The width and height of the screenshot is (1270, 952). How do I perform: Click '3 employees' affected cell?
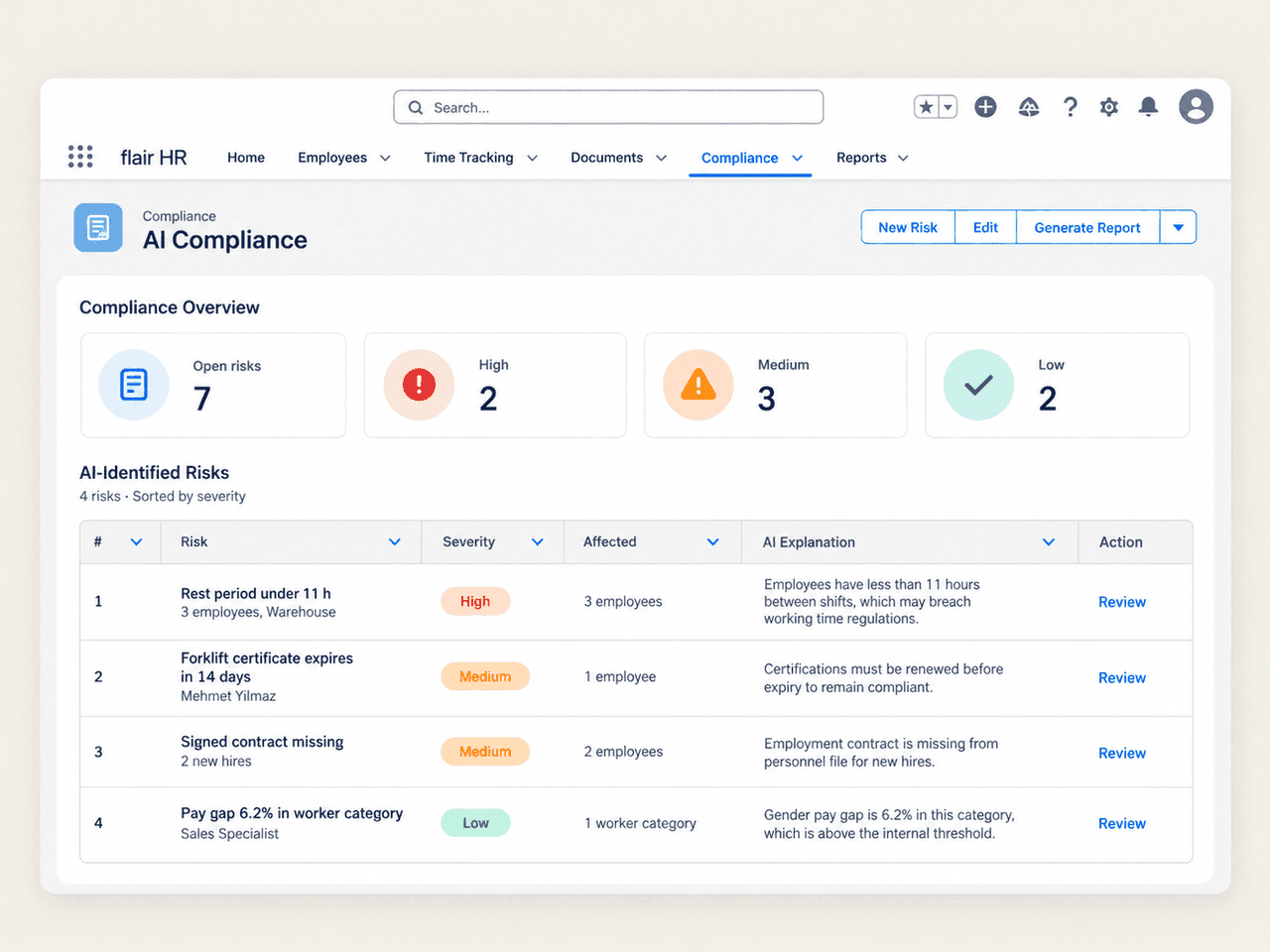623,601
